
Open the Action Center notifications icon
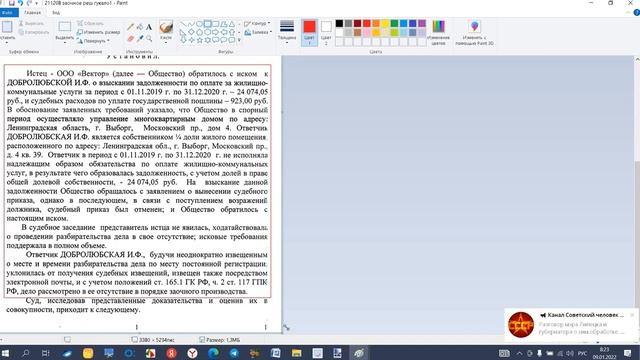coord(627,353)
